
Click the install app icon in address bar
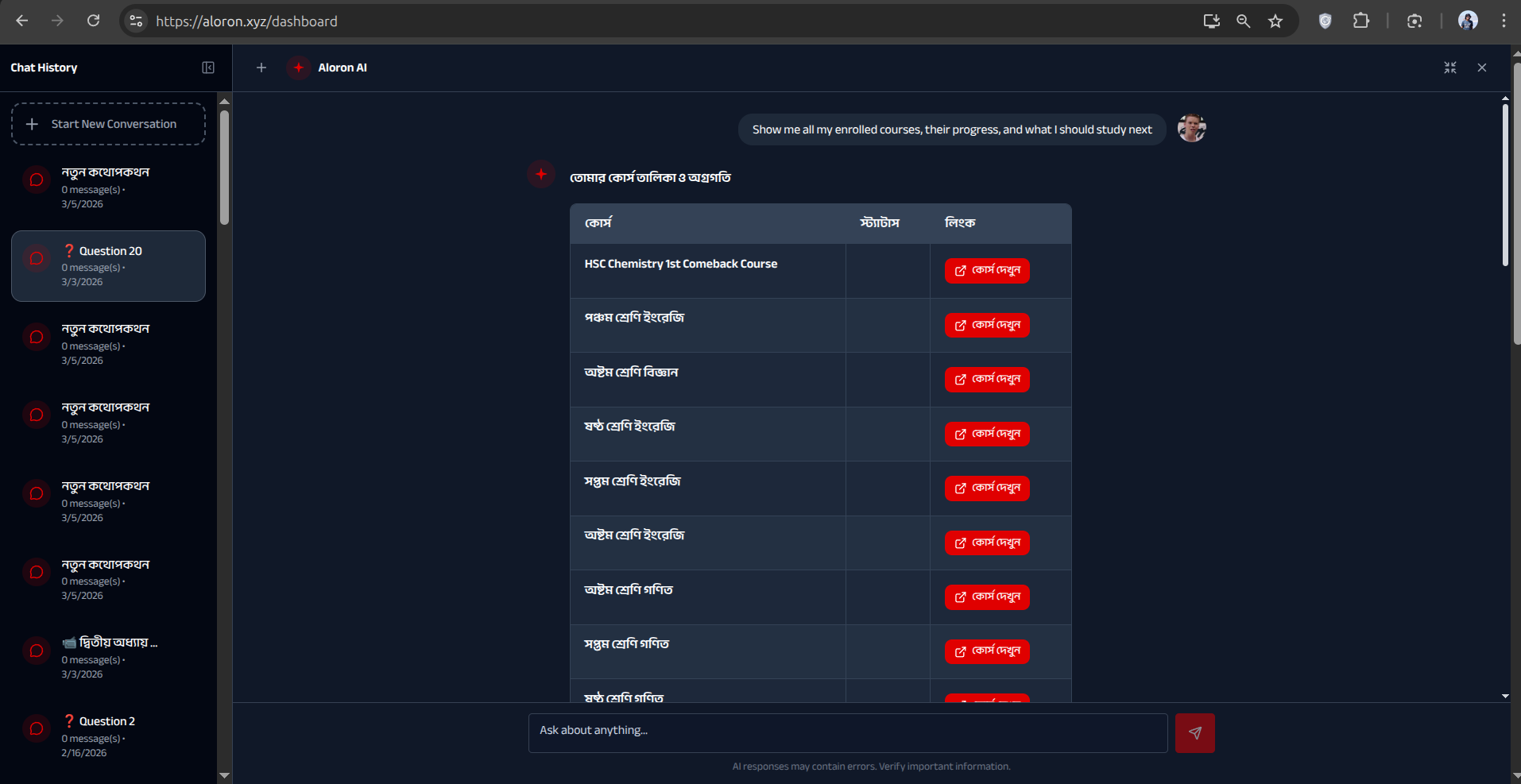point(1212,21)
